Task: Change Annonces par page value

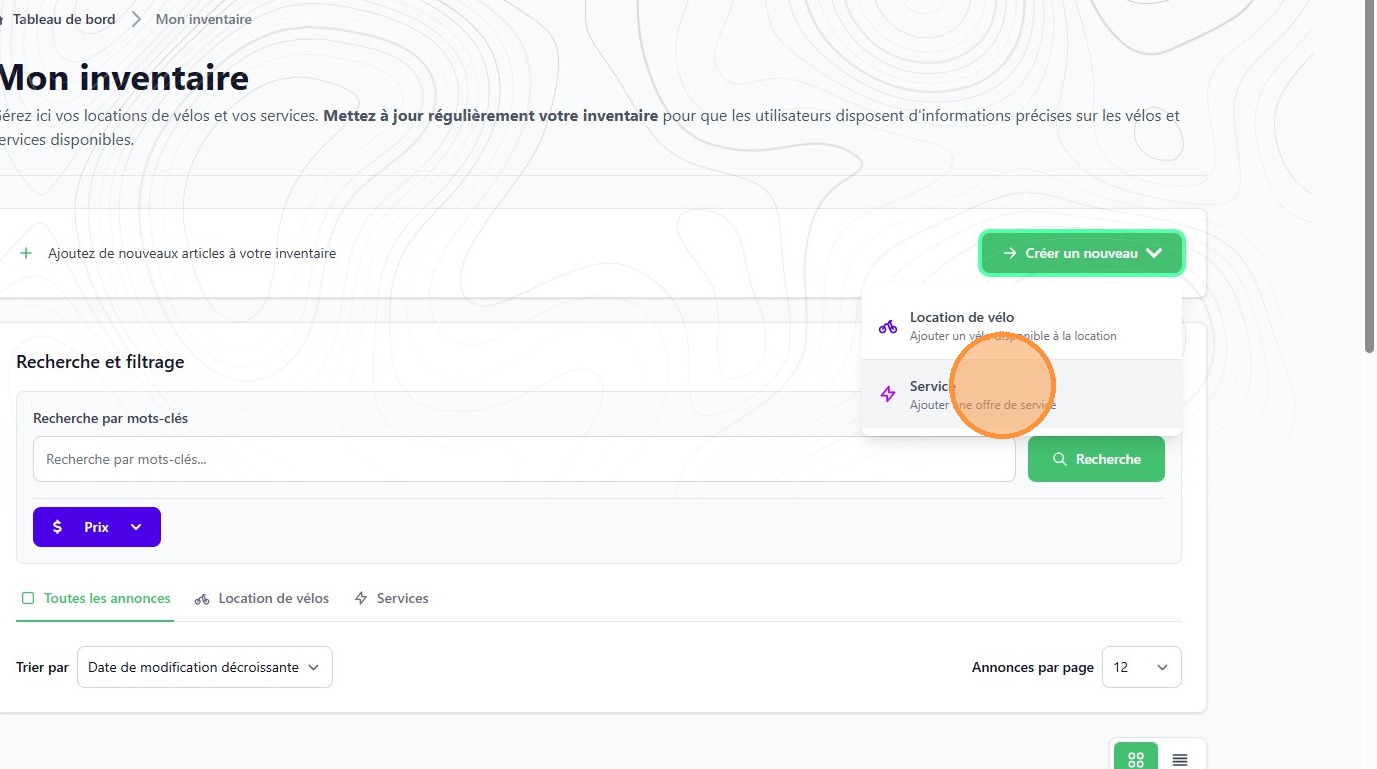Action: coord(1141,667)
